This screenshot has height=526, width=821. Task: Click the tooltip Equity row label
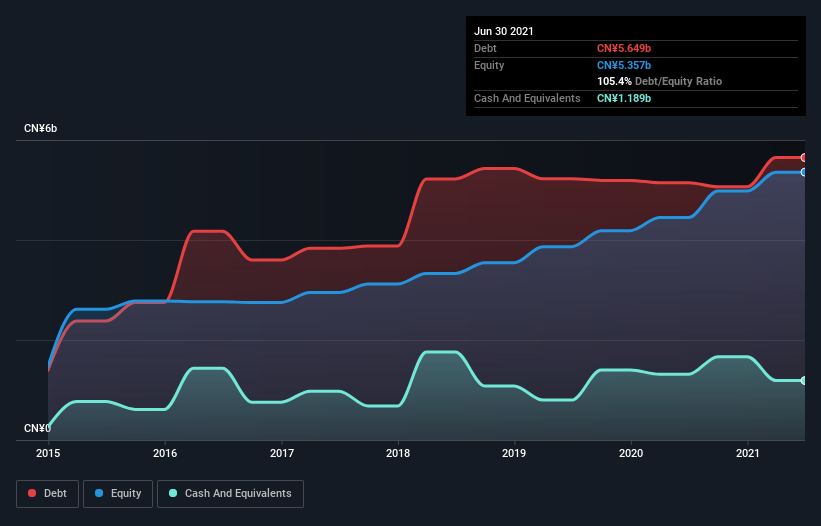tap(489, 65)
